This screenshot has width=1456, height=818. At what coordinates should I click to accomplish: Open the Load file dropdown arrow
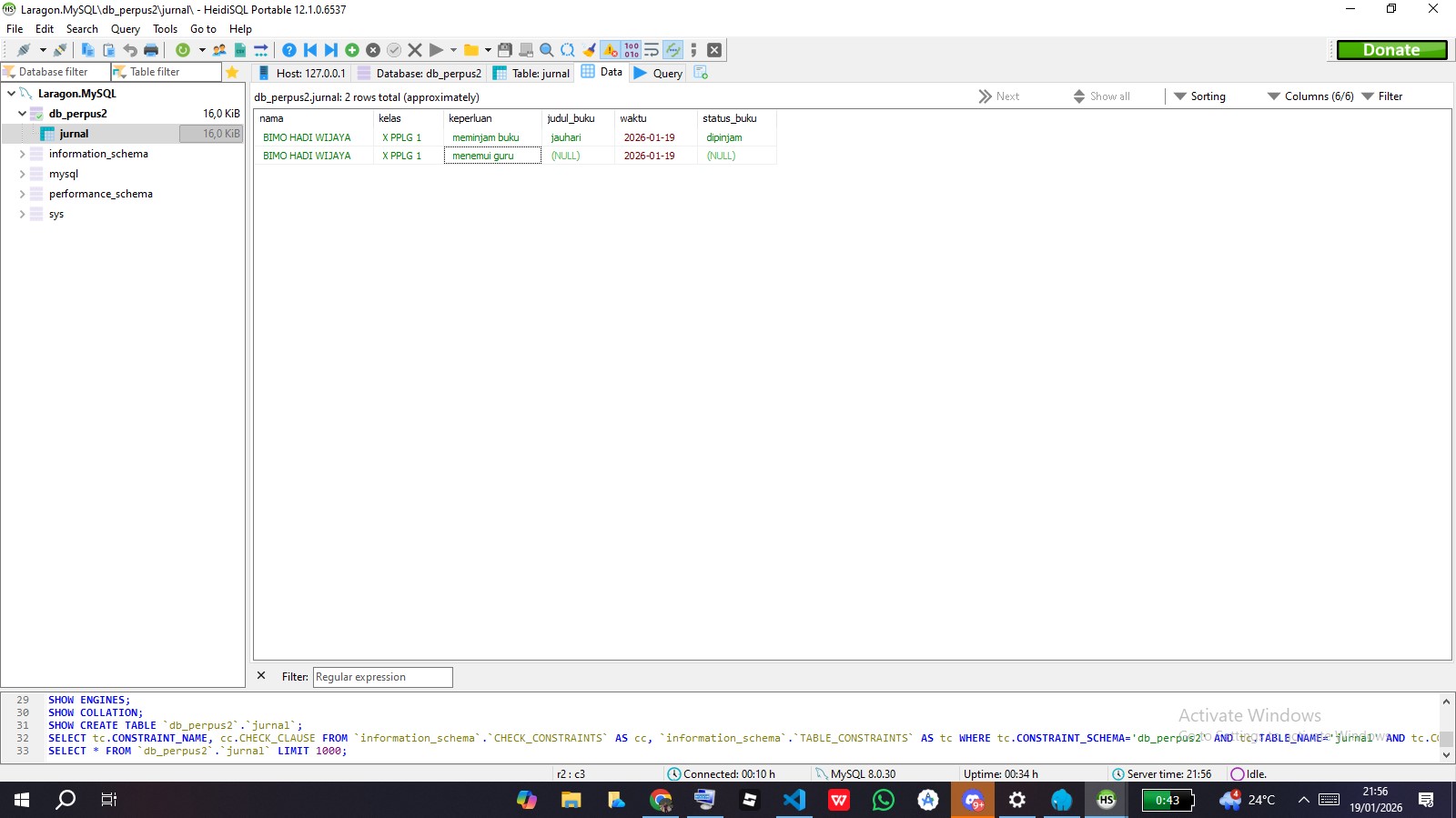(x=488, y=50)
